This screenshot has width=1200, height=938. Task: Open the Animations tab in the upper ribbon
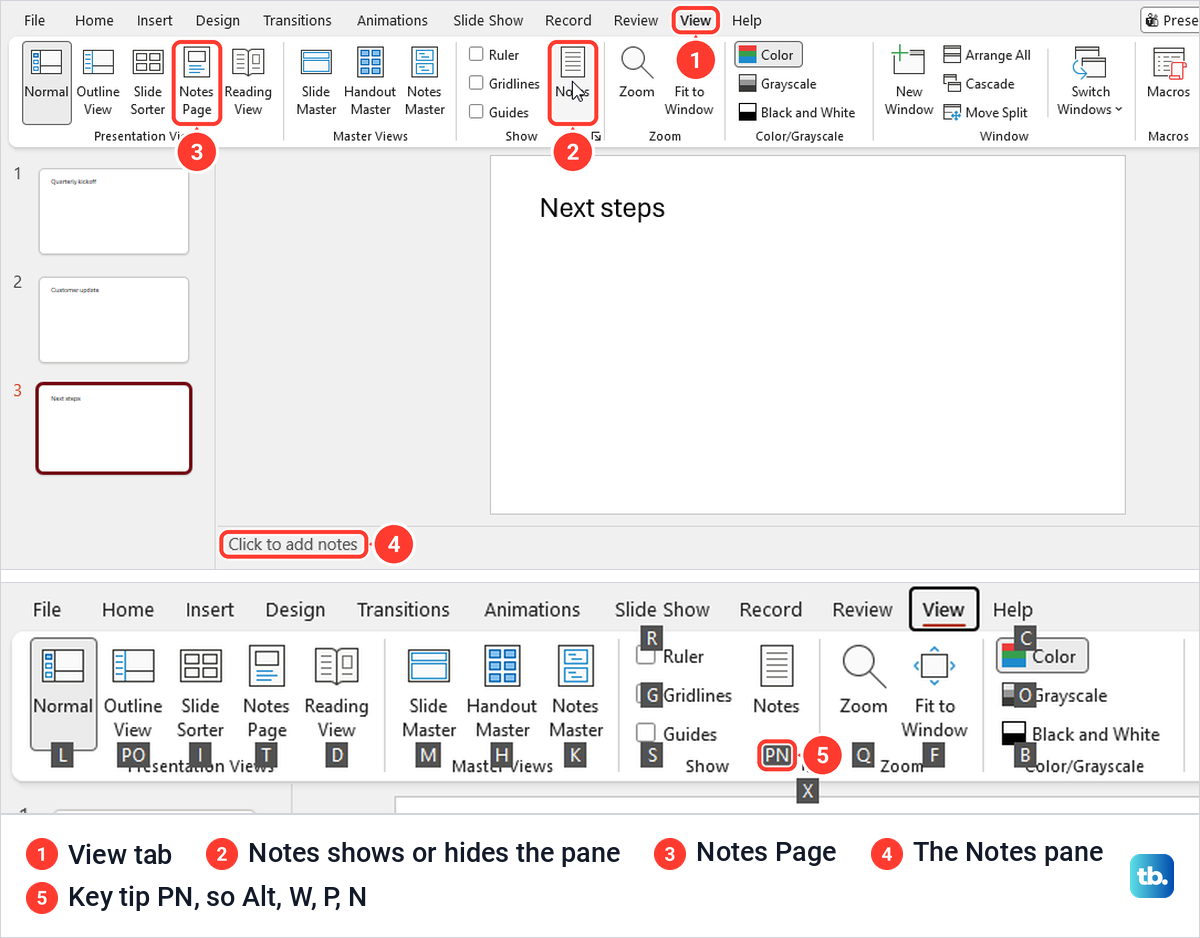pos(392,20)
